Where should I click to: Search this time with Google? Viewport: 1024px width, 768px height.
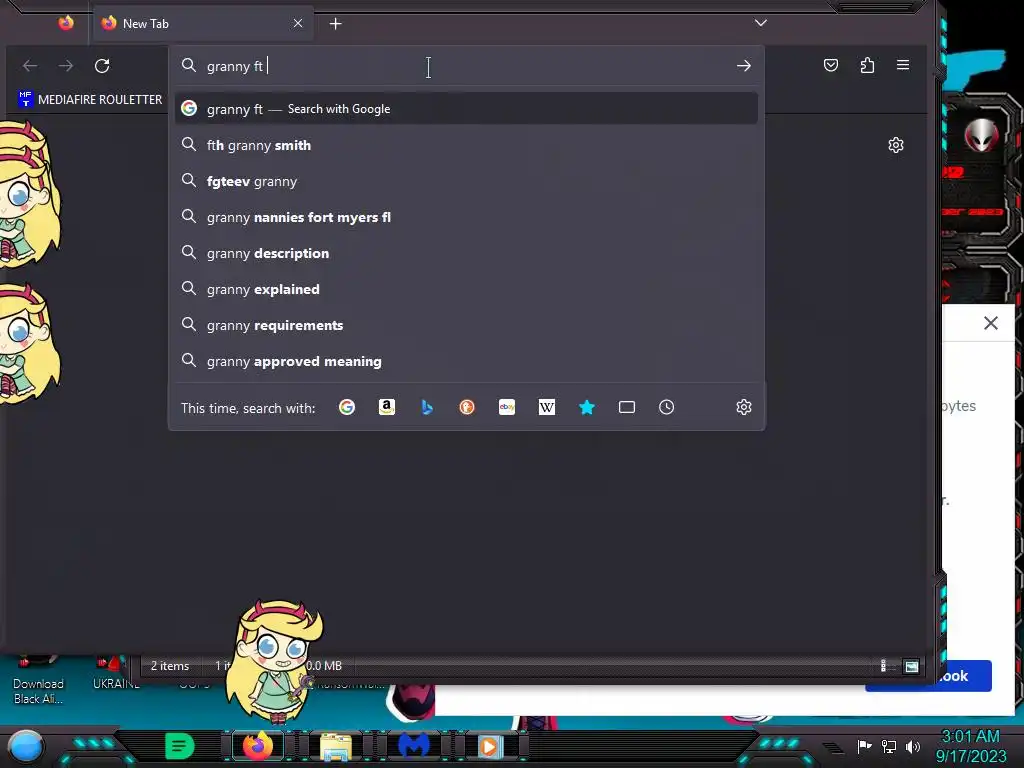point(347,408)
